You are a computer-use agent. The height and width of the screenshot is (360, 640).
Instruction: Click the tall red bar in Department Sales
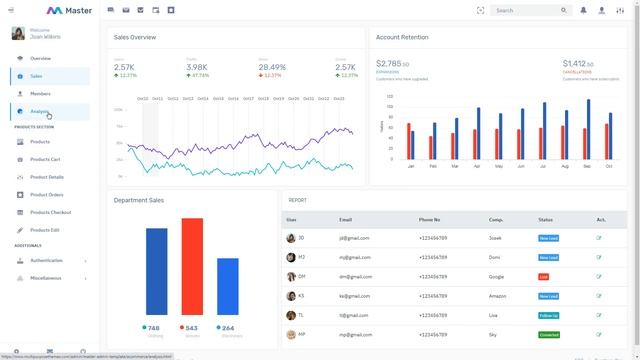[192, 267]
